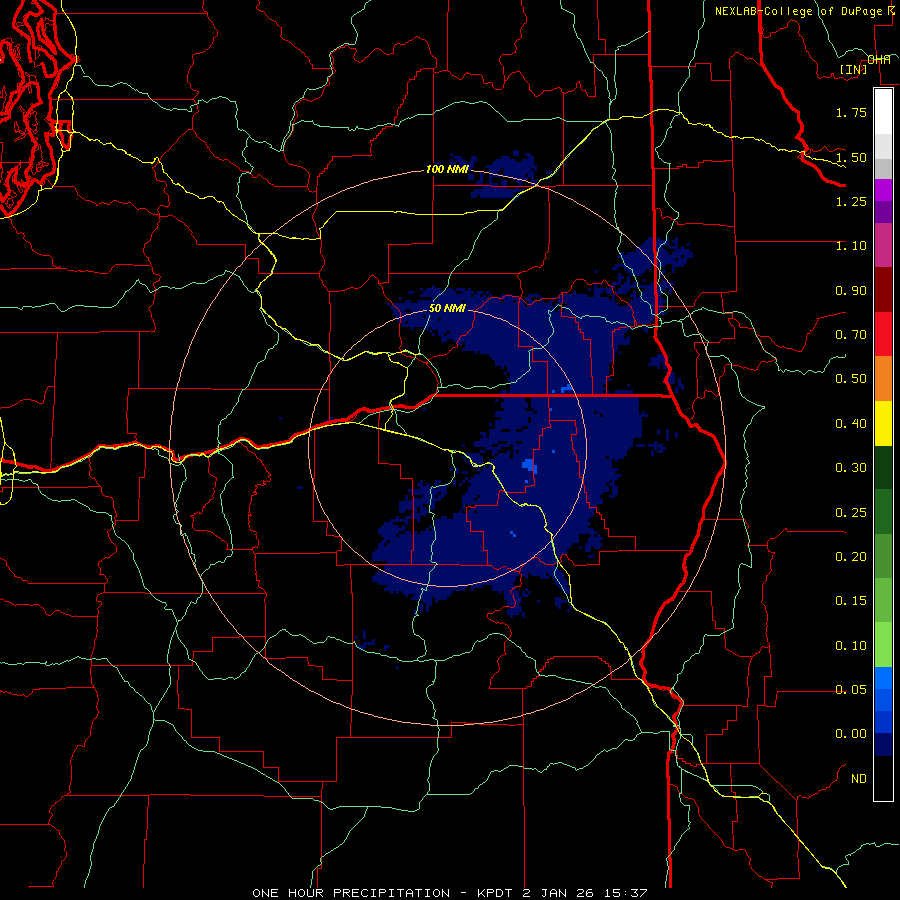Click the 0.15 legend value
This screenshot has height=900, width=900.
[851, 601]
